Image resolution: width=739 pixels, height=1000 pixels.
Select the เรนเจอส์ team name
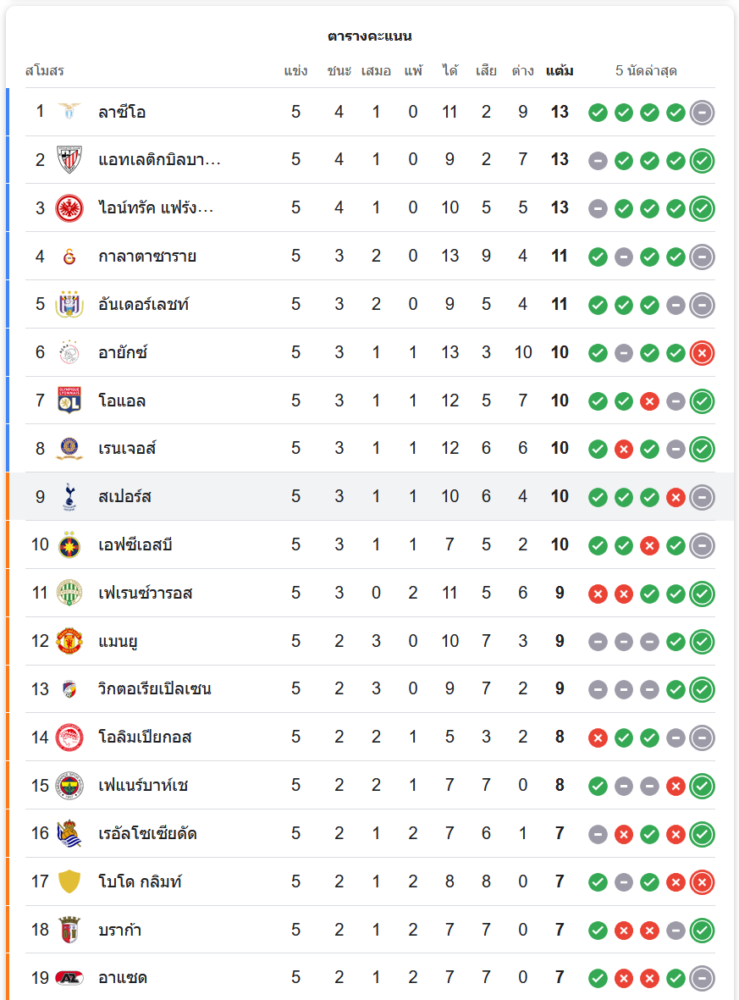(x=127, y=448)
